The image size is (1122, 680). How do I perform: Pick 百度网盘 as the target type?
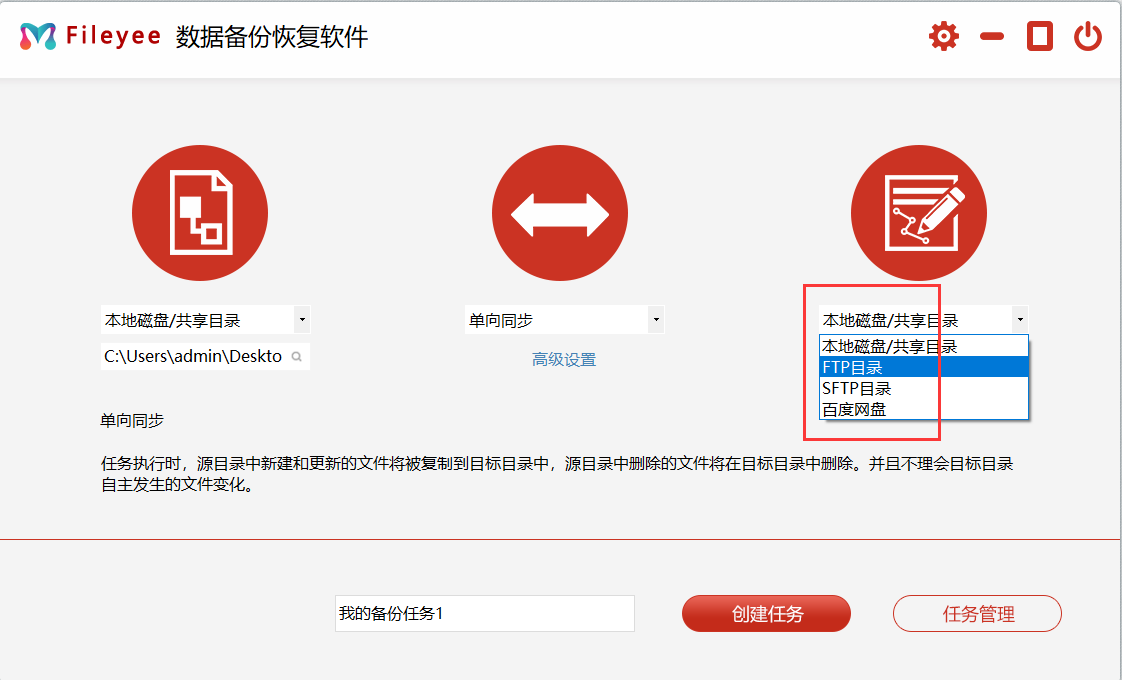[923, 409]
